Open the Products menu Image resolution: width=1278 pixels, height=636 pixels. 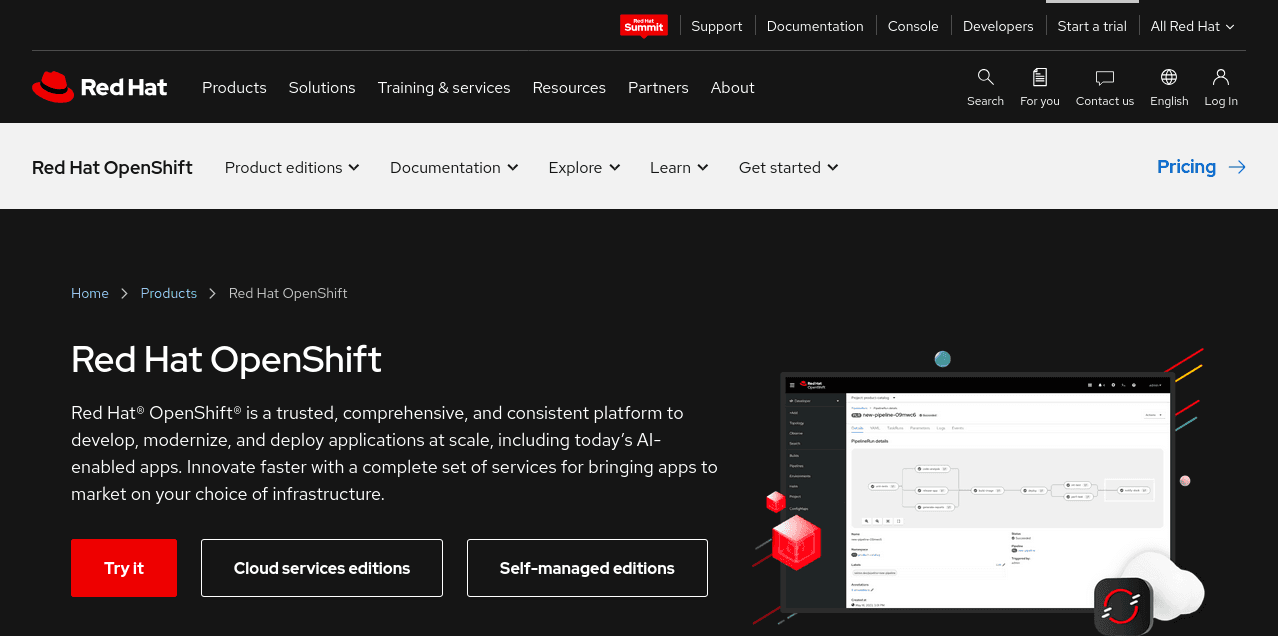coord(234,87)
